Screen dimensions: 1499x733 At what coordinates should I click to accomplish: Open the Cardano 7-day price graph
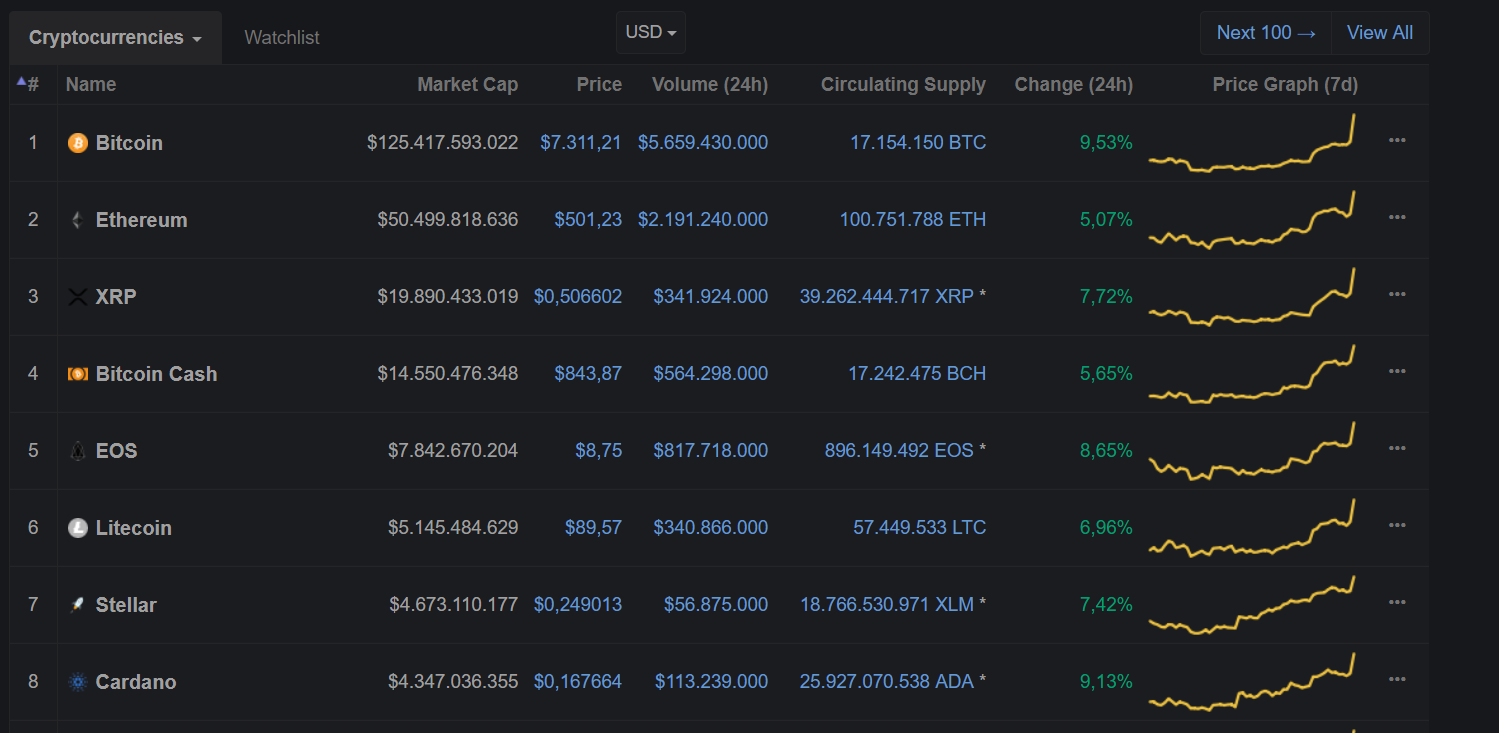coord(1252,682)
